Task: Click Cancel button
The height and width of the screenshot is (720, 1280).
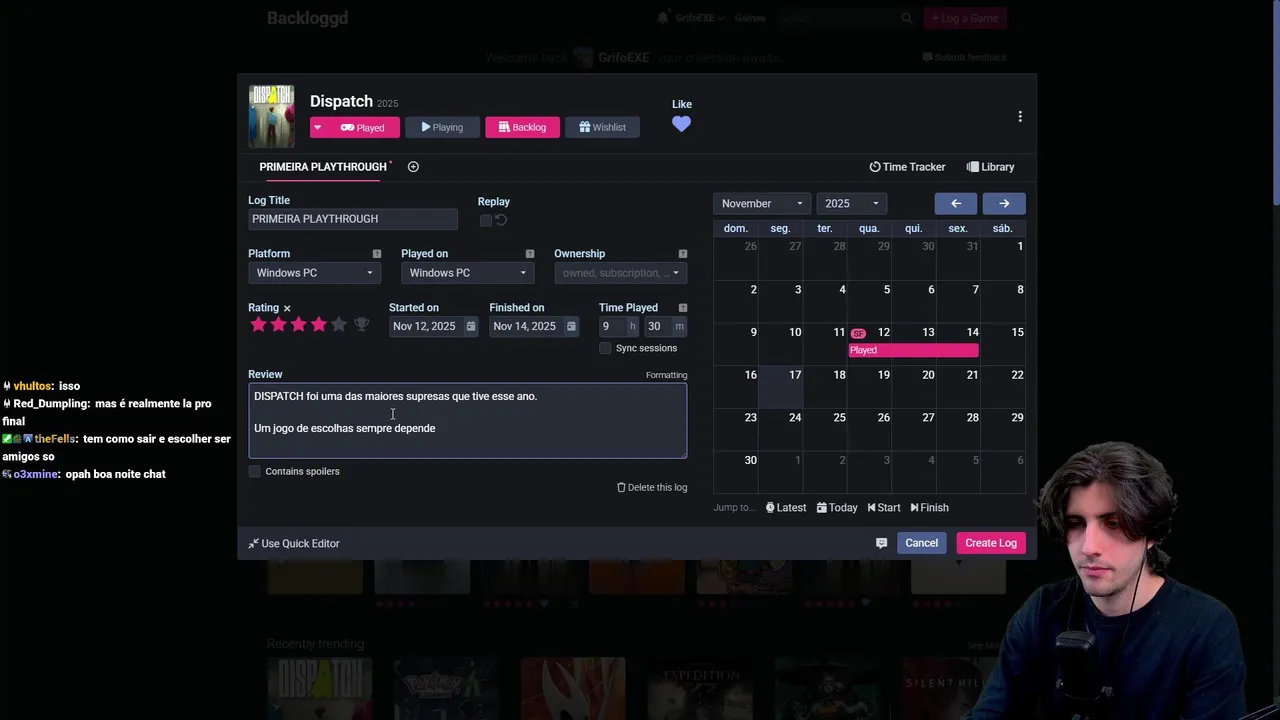Action: (x=921, y=543)
